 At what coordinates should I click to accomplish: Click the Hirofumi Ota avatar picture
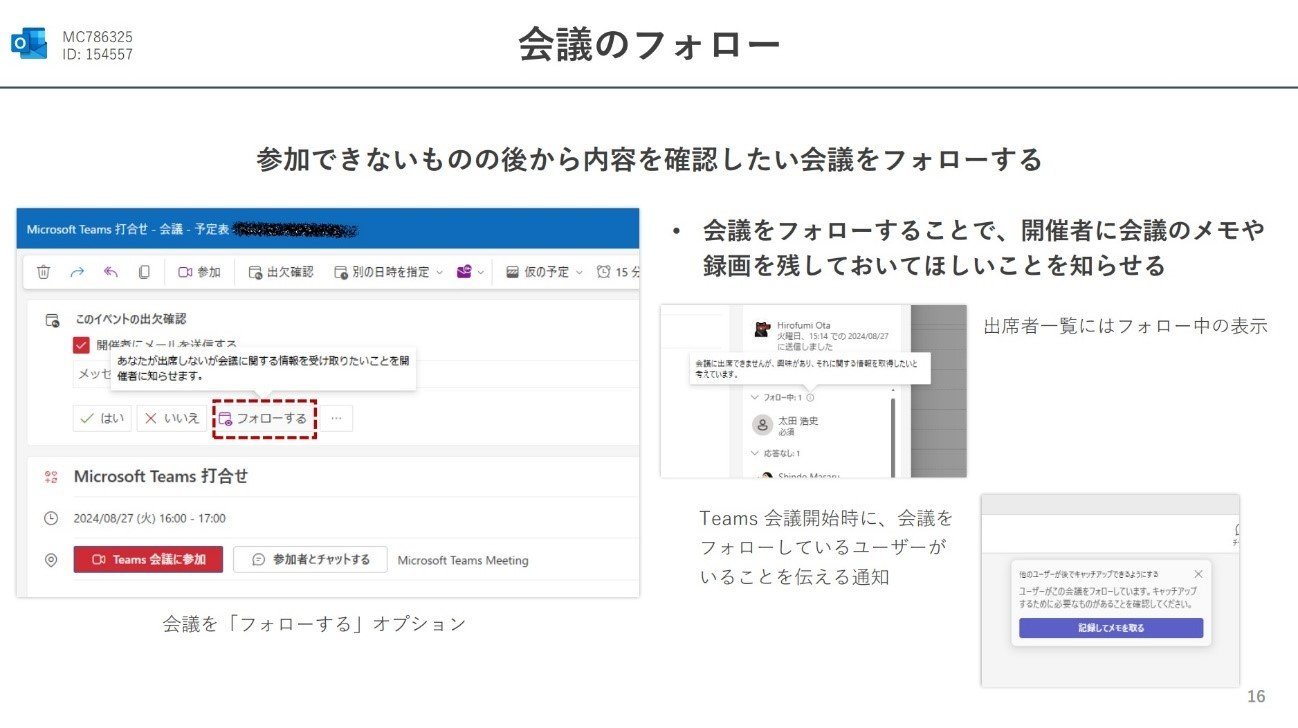762,328
